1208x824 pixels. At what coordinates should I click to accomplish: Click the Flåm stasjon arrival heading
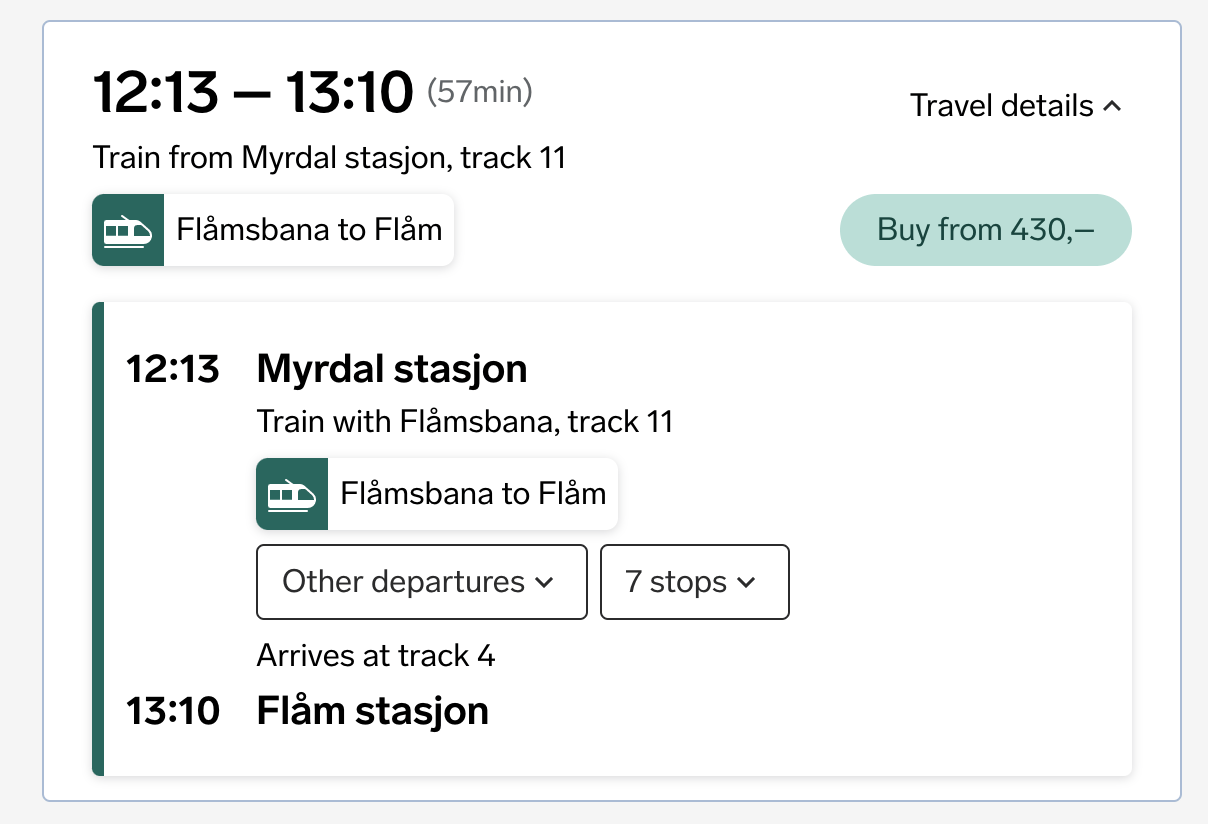pyautogui.click(x=373, y=711)
